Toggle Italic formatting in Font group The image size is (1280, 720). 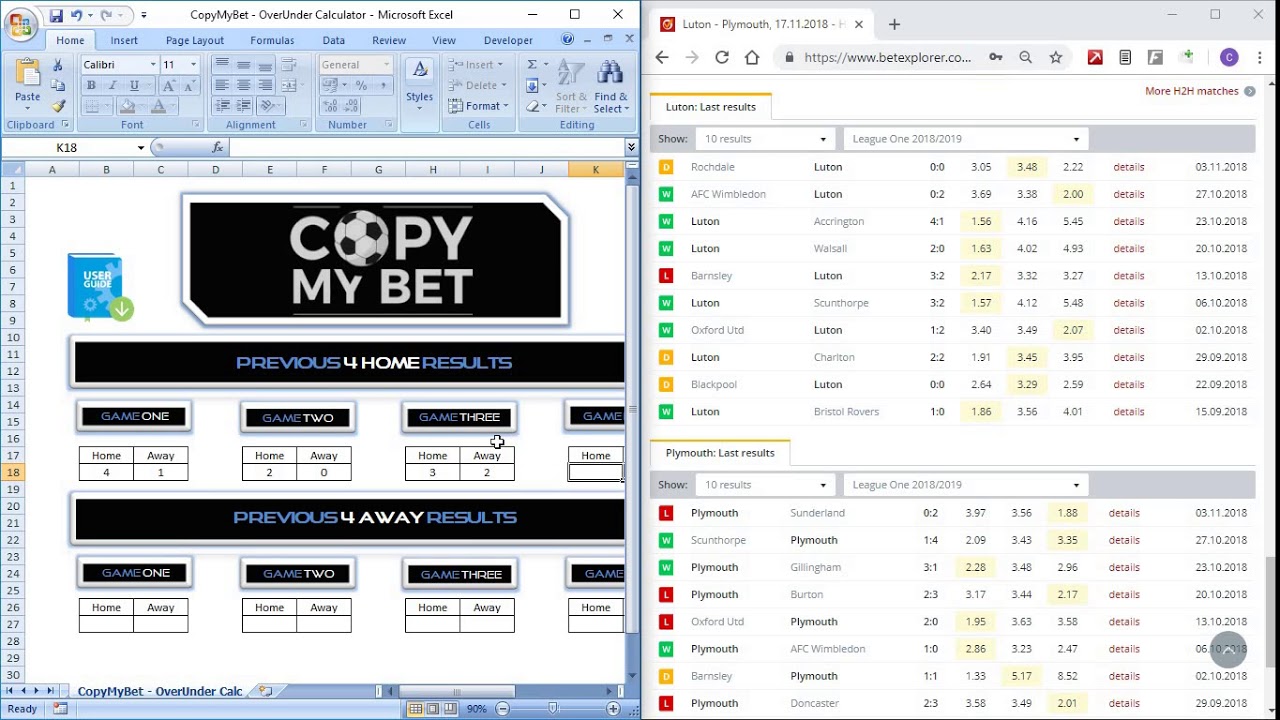113,86
